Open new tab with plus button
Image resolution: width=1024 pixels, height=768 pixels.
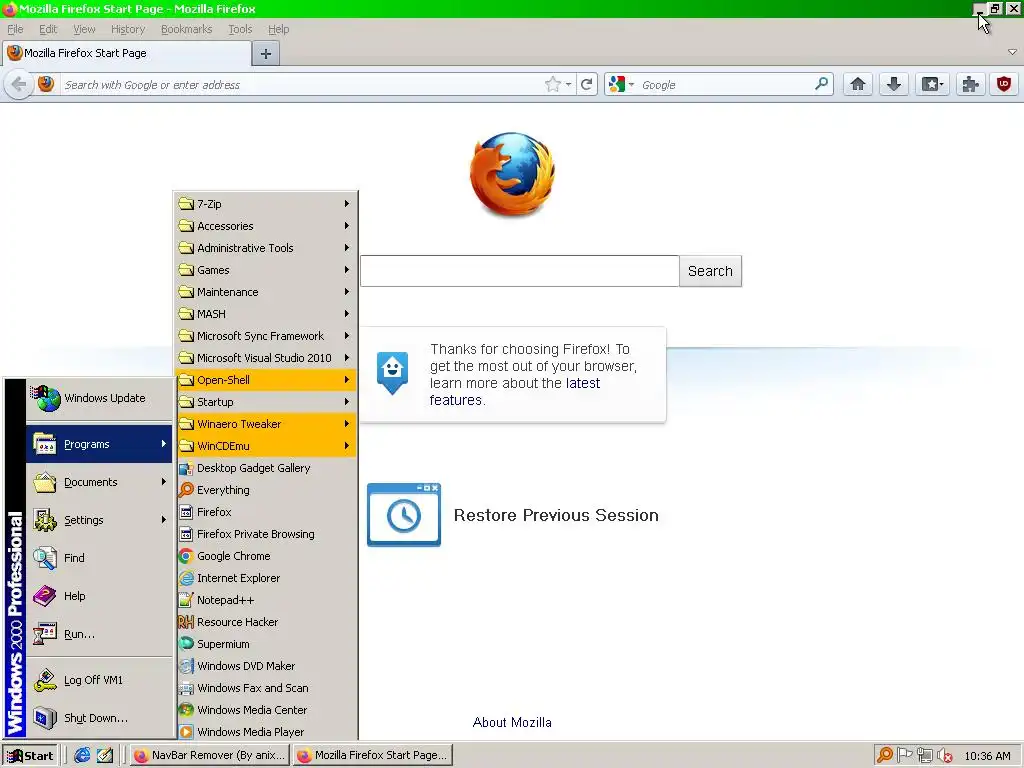(x=266, y=54)
